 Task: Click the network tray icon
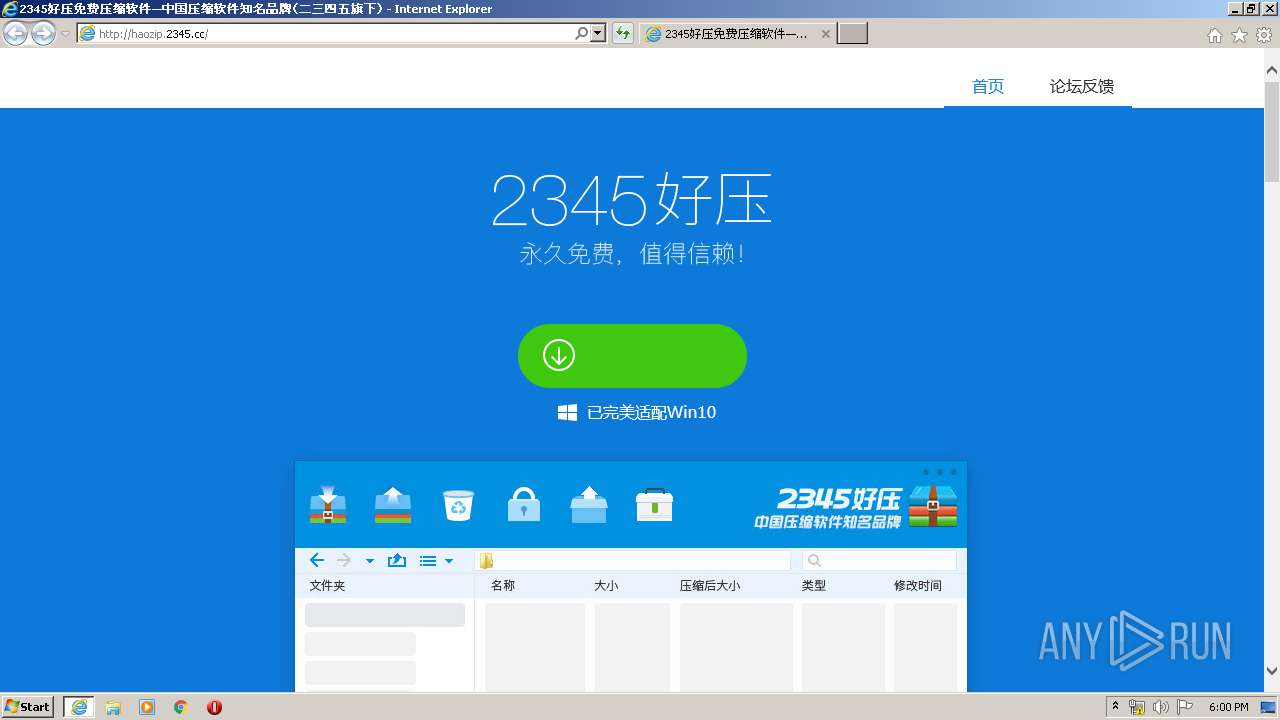[1137, 707]
